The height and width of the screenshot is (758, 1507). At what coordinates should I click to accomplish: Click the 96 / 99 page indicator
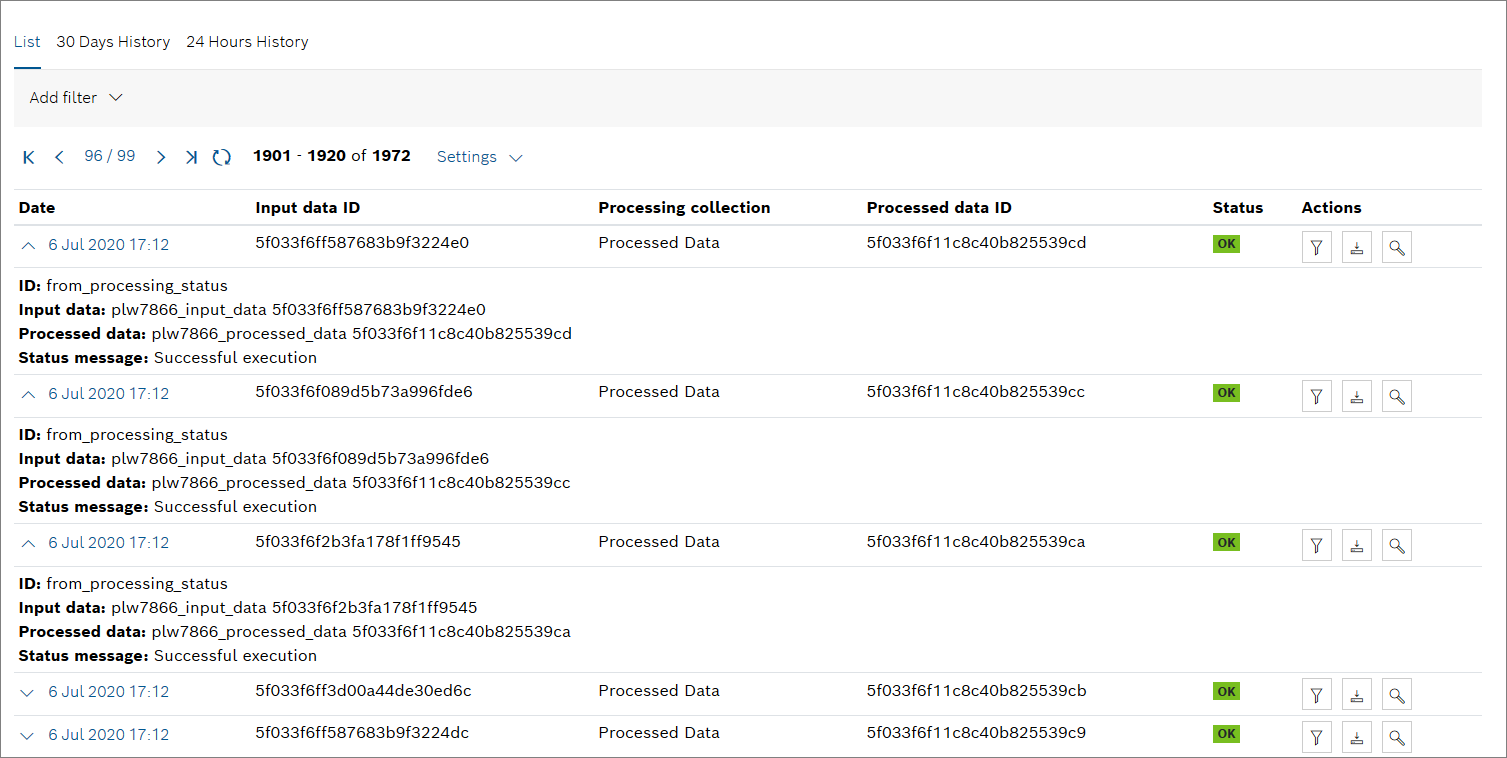[x=110, y=156]
